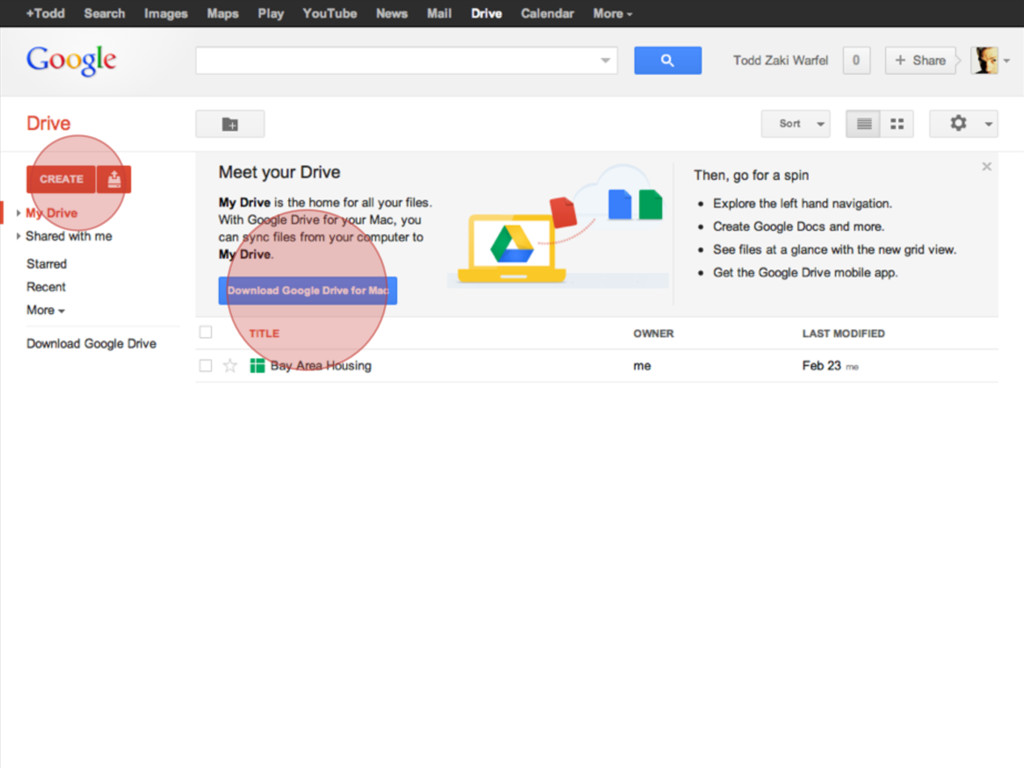
Task: Open News in the top bar
Action: click(392, 13)
